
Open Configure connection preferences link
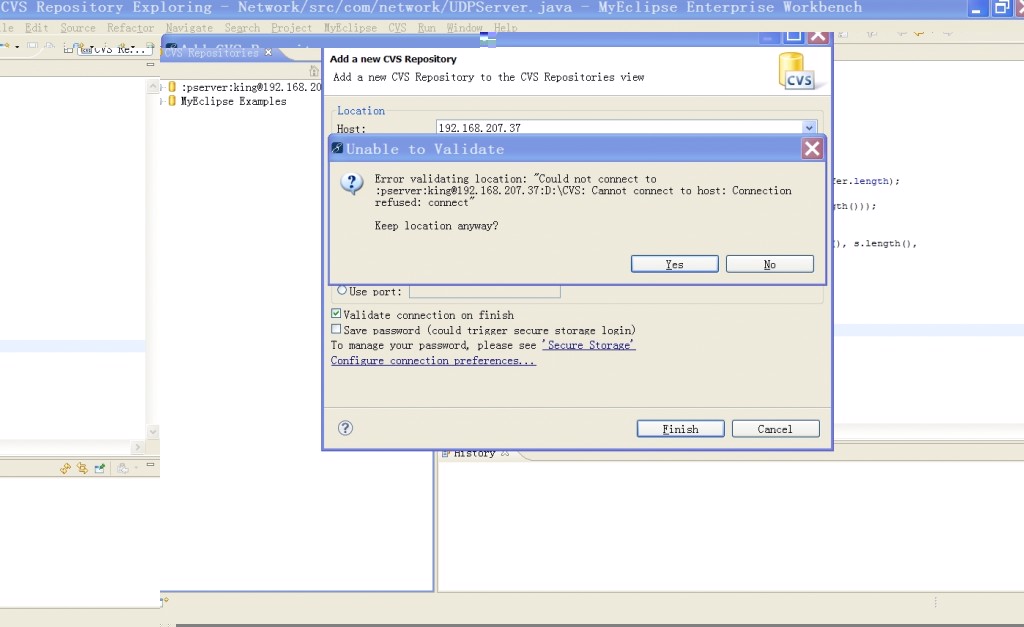tap(433, 361)
